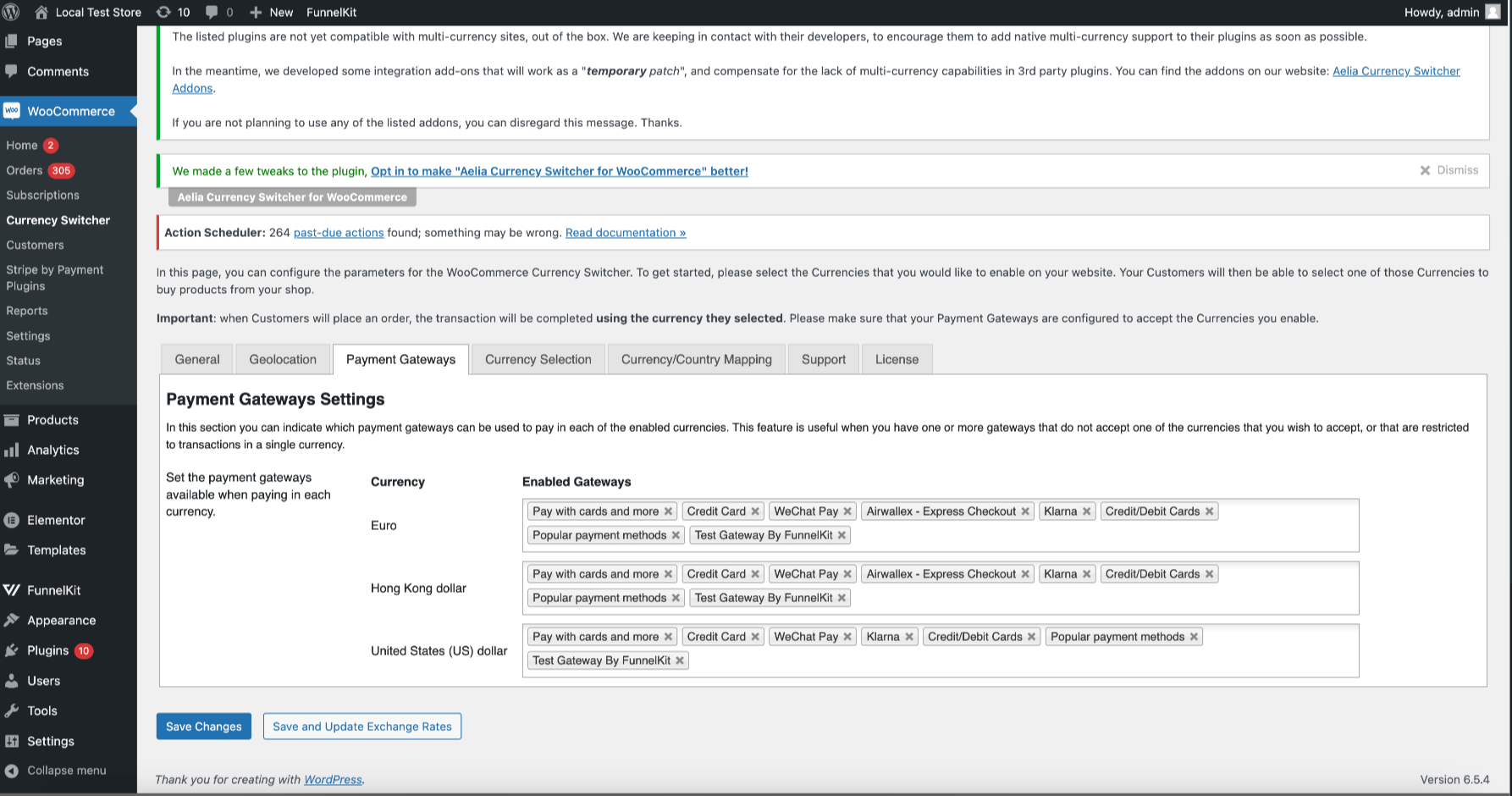
Task: Open Plugins menu in sidebar
Action: 47,650
